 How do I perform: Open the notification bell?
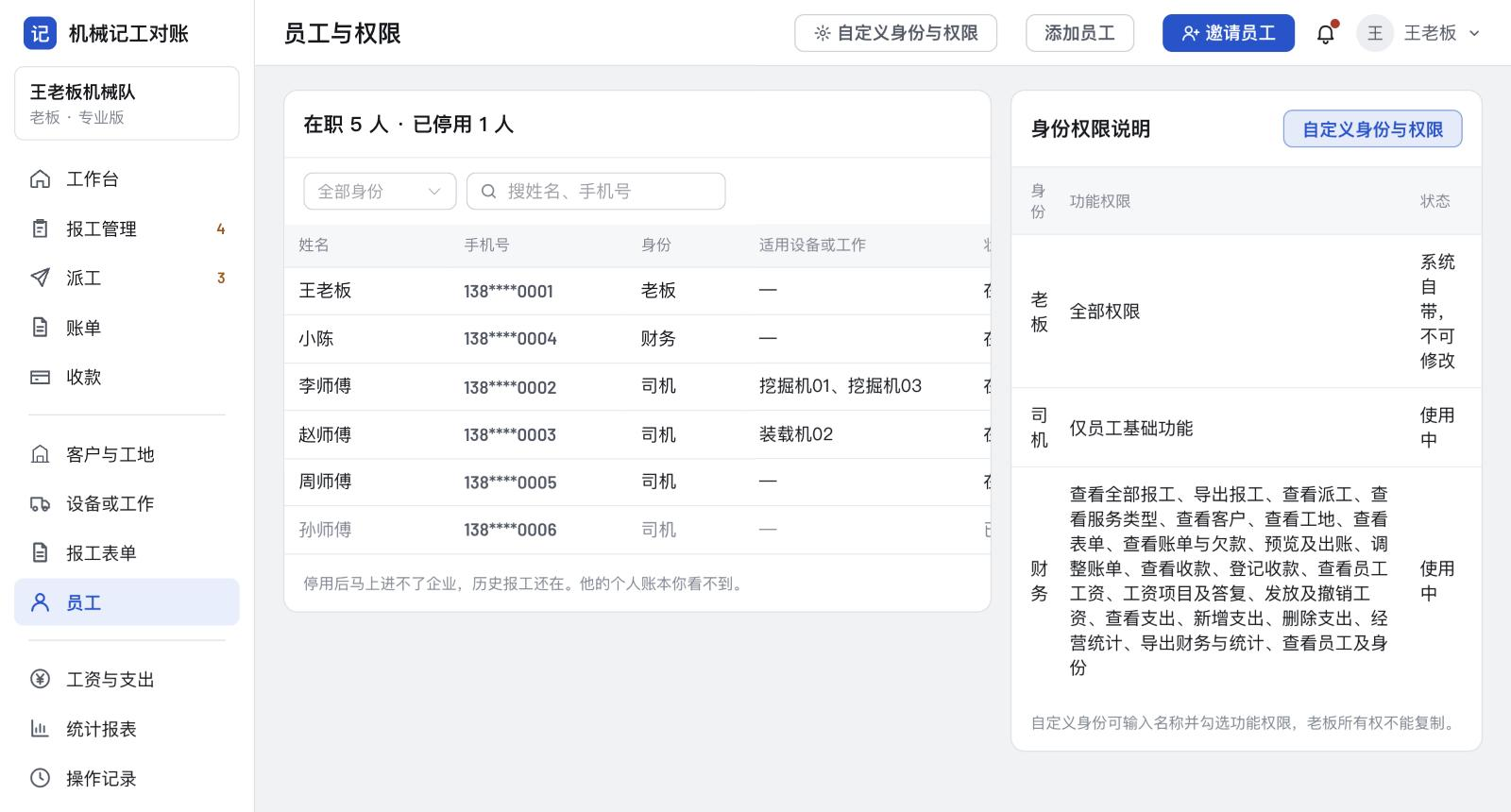tap(1326, 34)
